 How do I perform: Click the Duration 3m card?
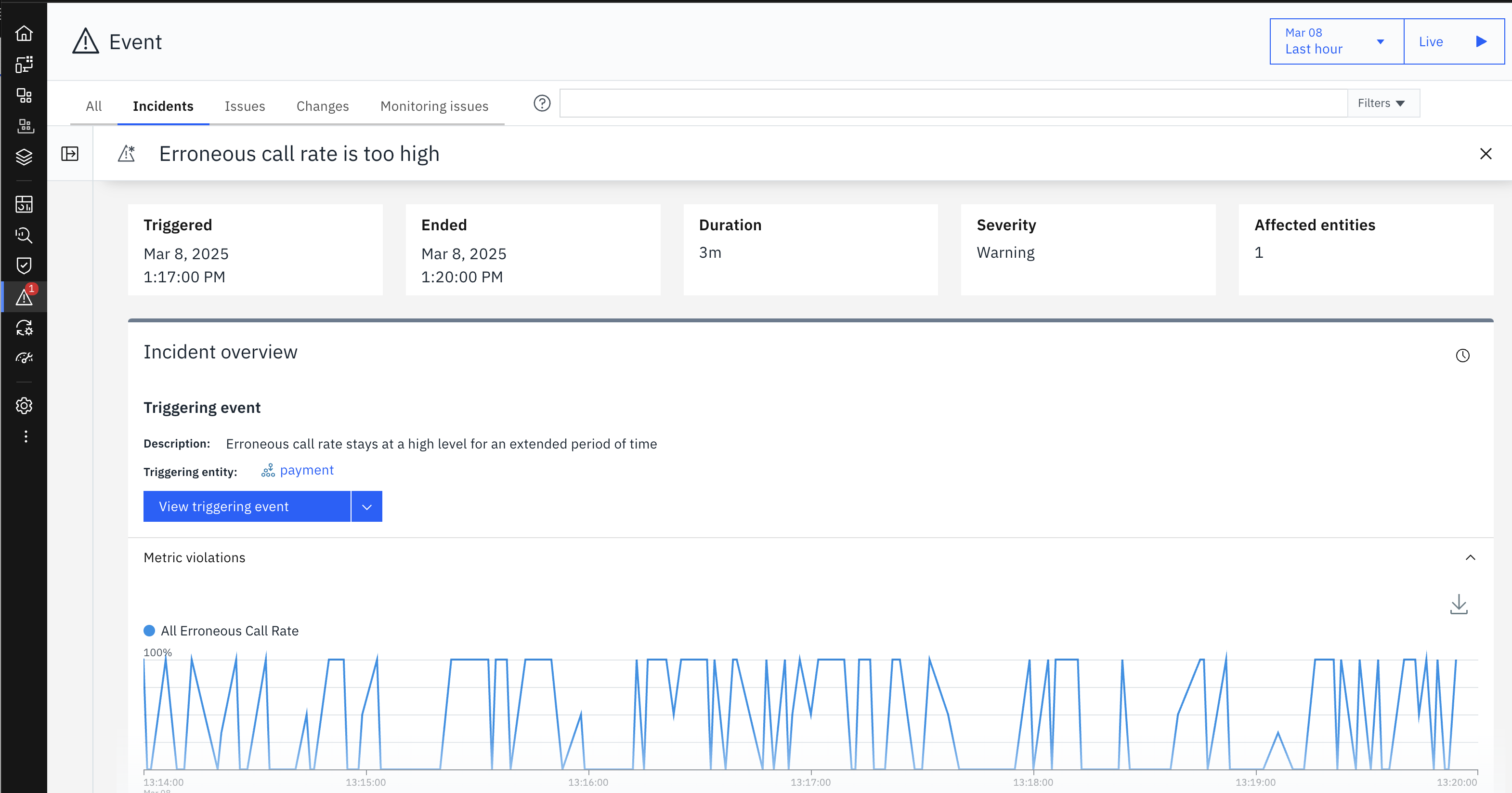point(810,250)
